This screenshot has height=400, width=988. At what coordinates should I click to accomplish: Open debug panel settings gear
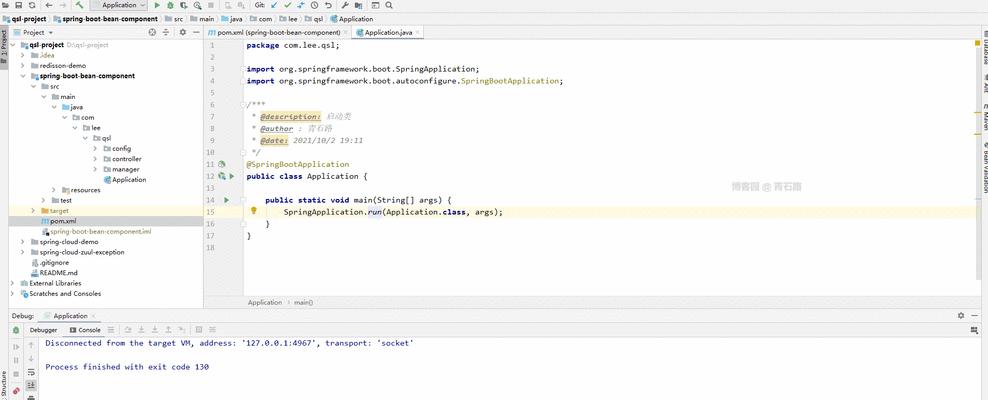pyautogui.click(x=961, y=316)
